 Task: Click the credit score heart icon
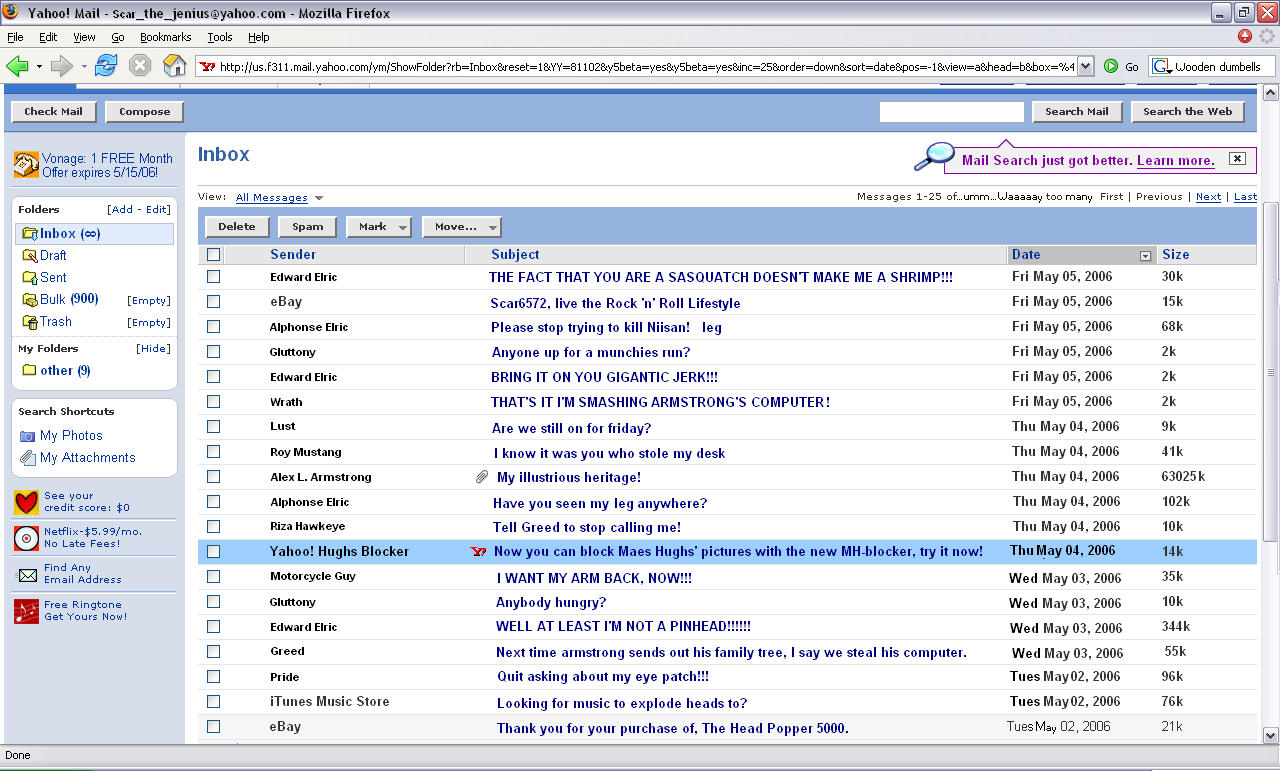(27, 502)
